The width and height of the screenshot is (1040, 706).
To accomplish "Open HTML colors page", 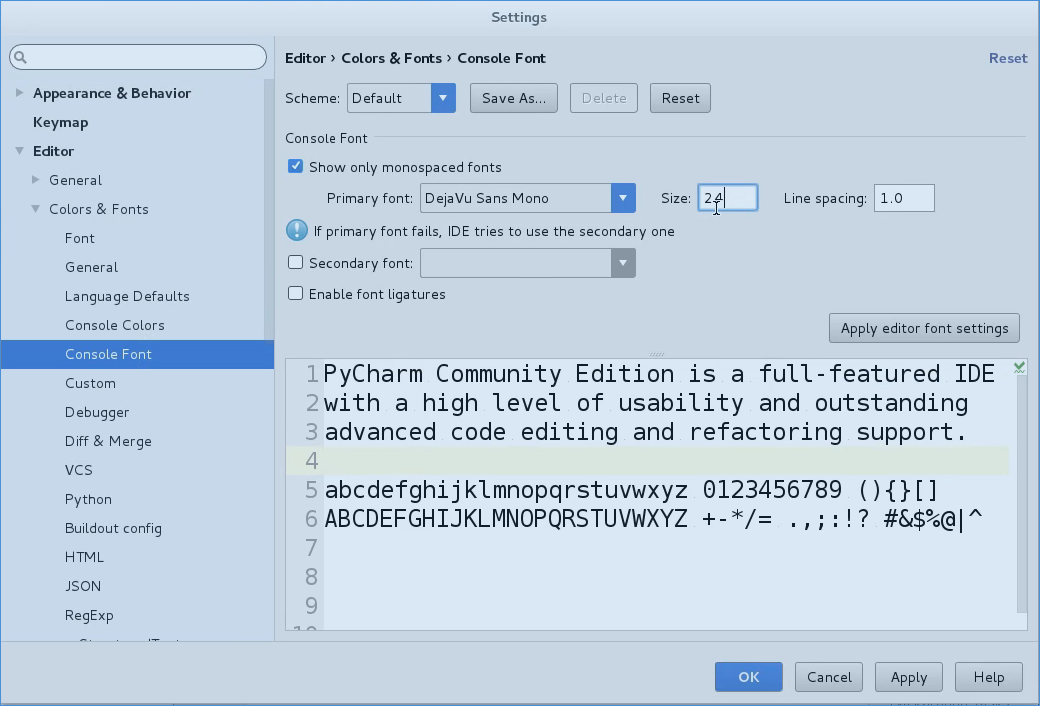I will tap(84, 557).
